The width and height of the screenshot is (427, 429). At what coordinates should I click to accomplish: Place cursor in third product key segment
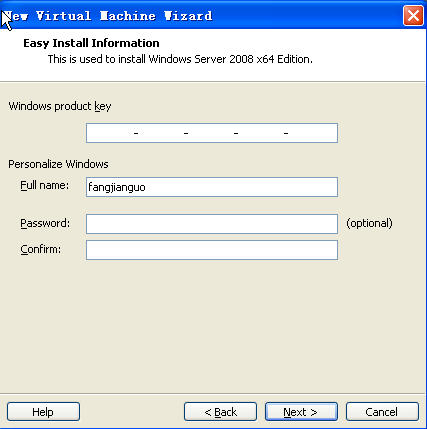pos(211,133)
